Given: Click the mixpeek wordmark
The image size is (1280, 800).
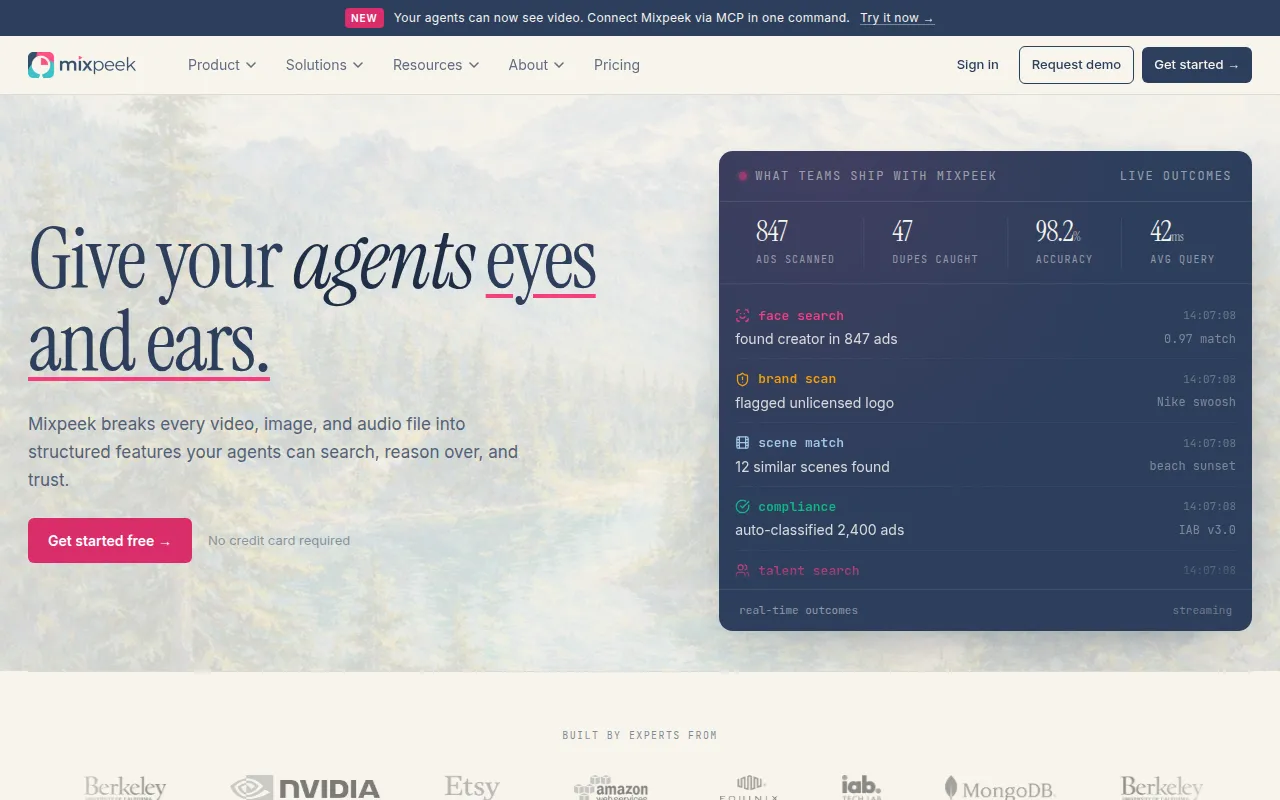Looking at the screenshot, I should pyautogui.click(x=98, y=65).
